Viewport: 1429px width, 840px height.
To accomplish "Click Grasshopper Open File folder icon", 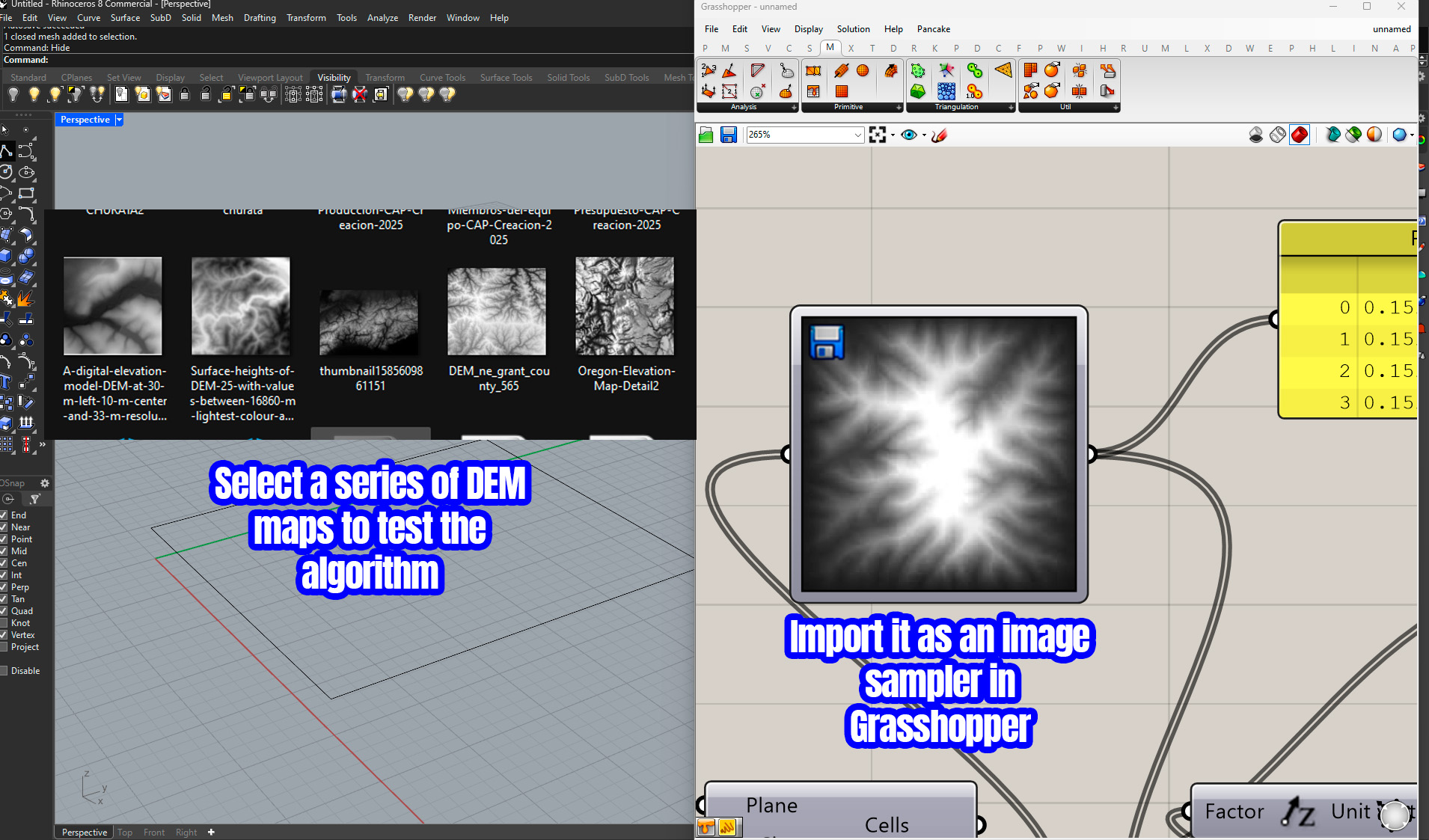I will [x=706, y=135].
